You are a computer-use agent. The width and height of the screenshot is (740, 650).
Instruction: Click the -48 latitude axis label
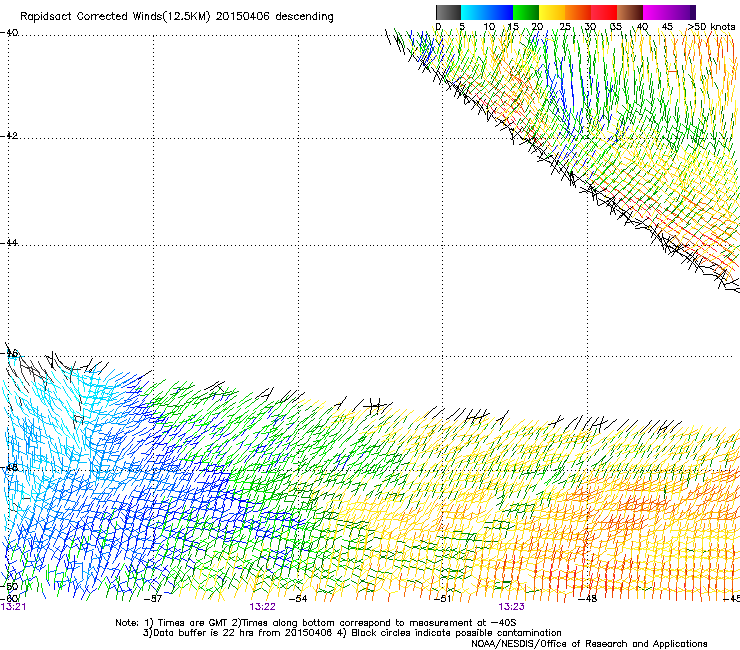9,467
